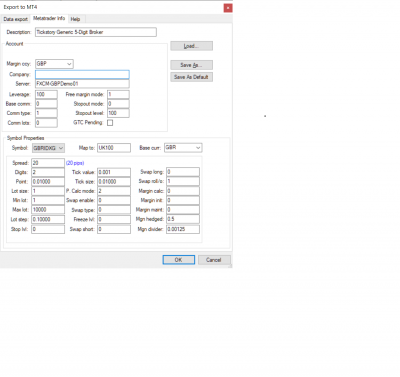
Task: Click the Spread field
Action: (x=48, y=163)
